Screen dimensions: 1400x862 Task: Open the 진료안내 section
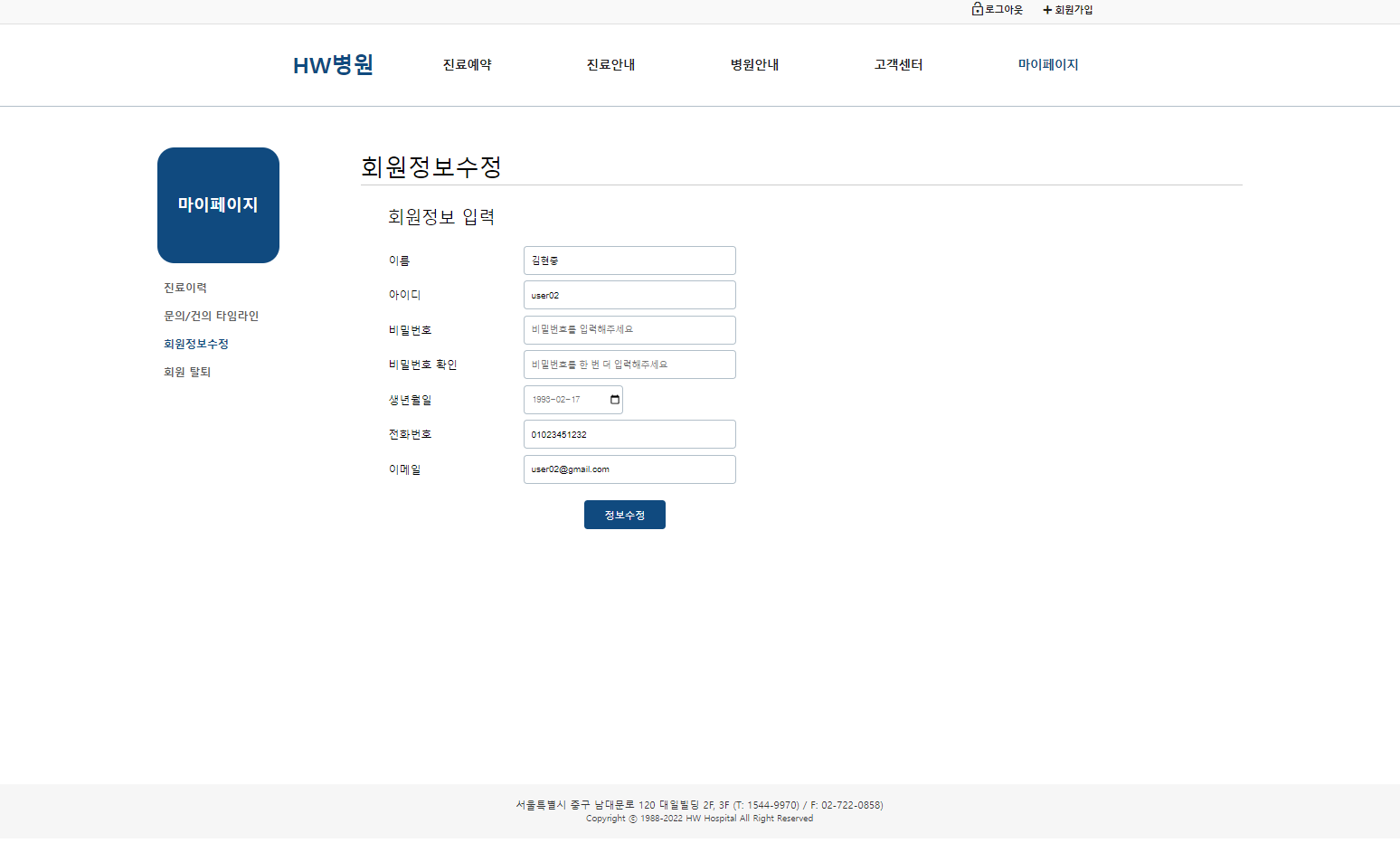[x=610, y=64]
